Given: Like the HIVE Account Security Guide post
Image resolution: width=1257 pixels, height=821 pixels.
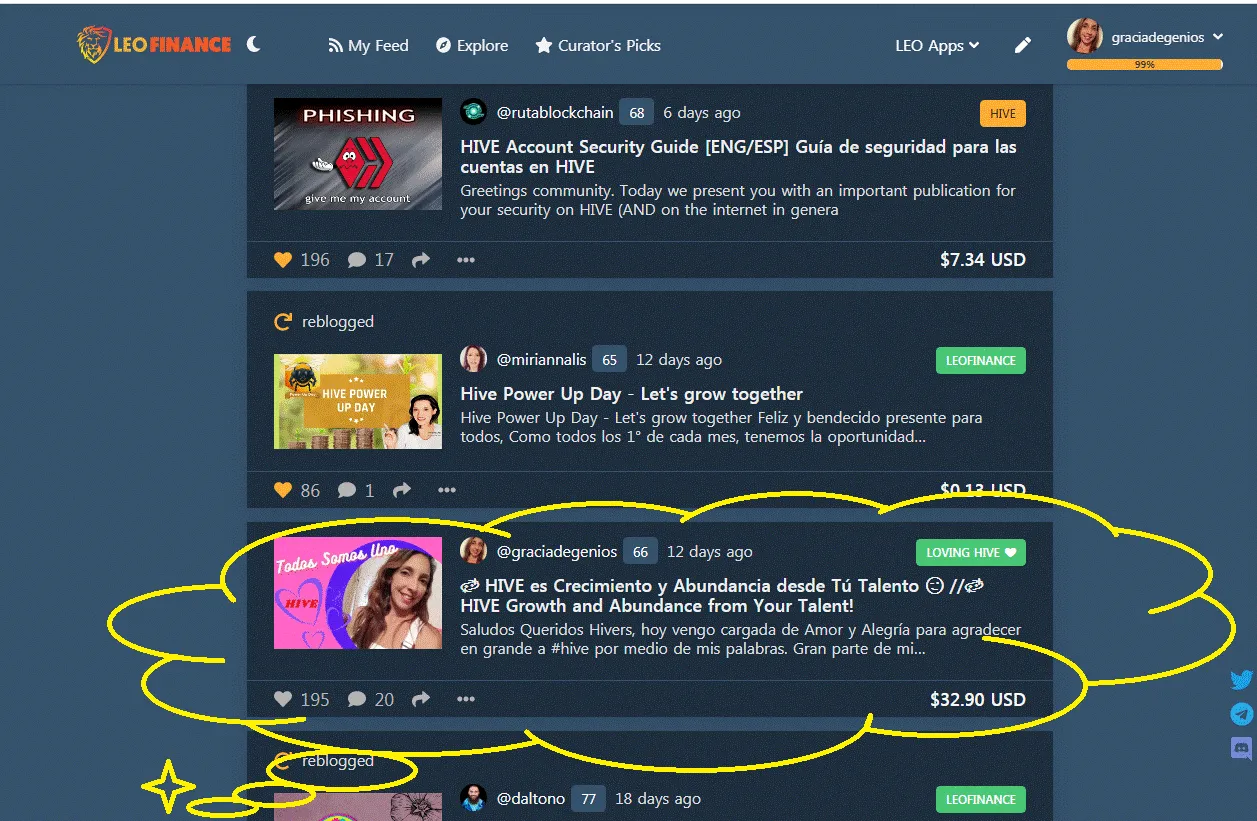Looking at the screenshot, I should coord(283,260).
